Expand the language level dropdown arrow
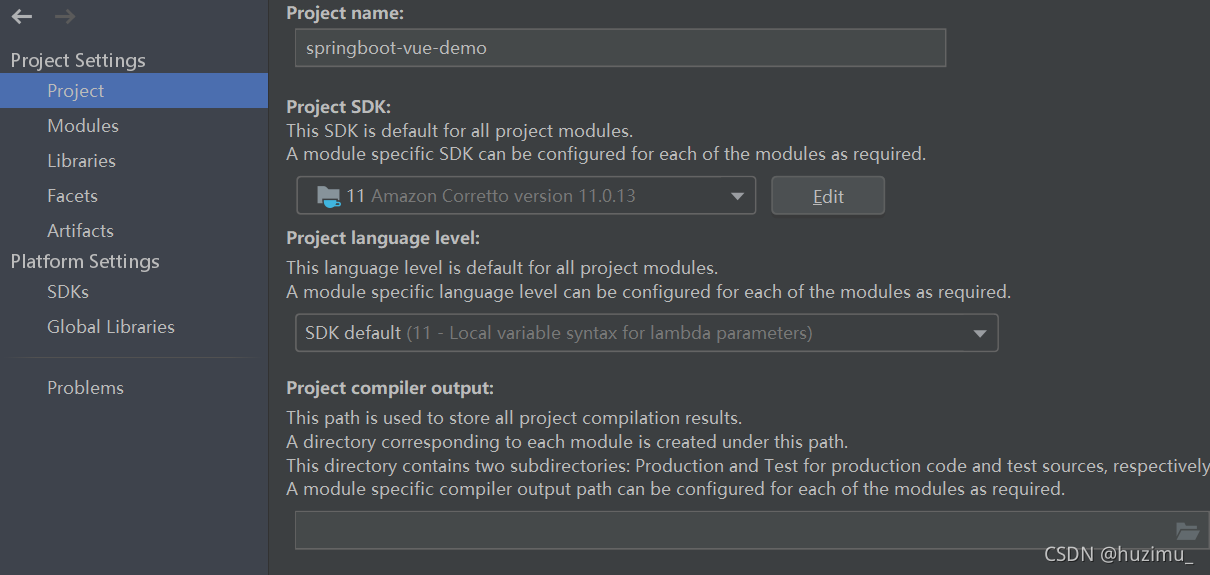 (980, 333)
